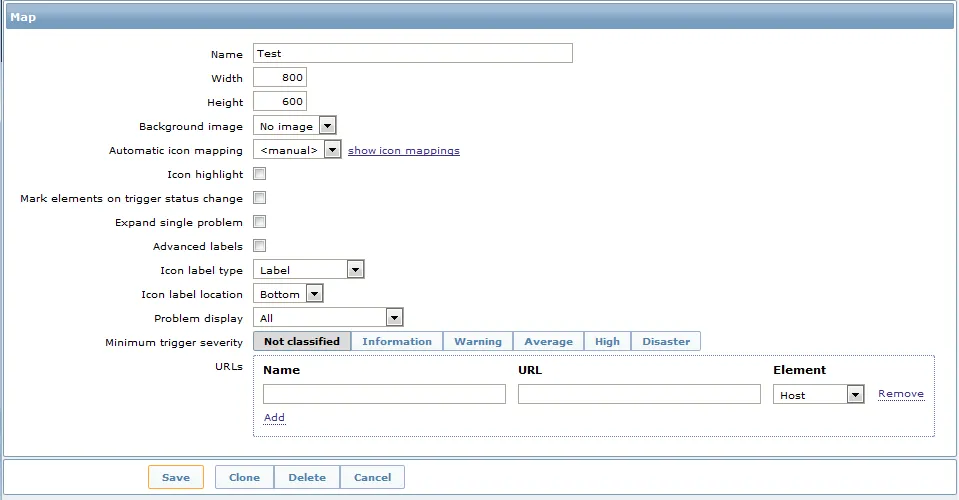Open Icon label location dropdown
959x500 pixels.
pyautogui.click(x=288, y=293)
